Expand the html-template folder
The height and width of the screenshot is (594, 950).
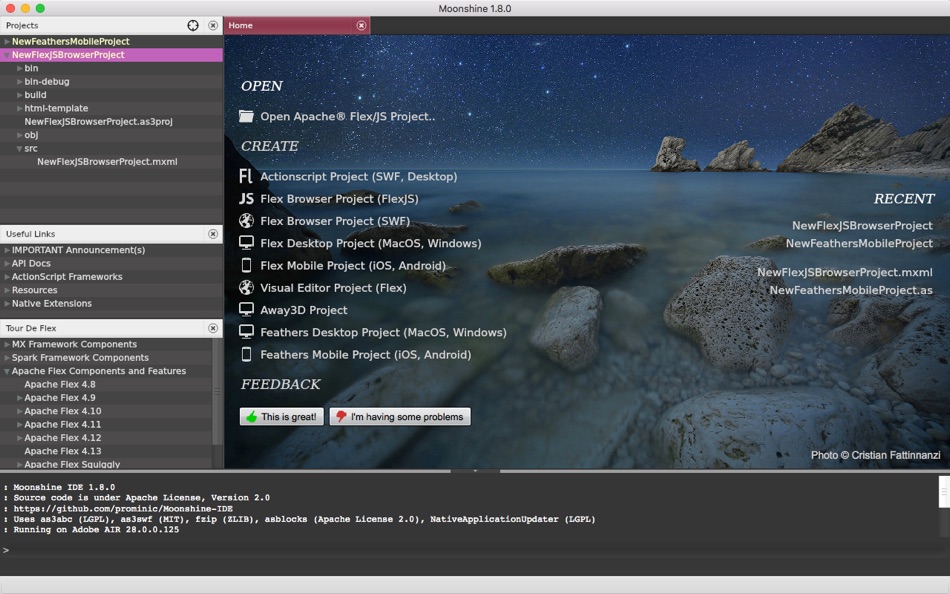pyautogui.click(x=19, y=108)
